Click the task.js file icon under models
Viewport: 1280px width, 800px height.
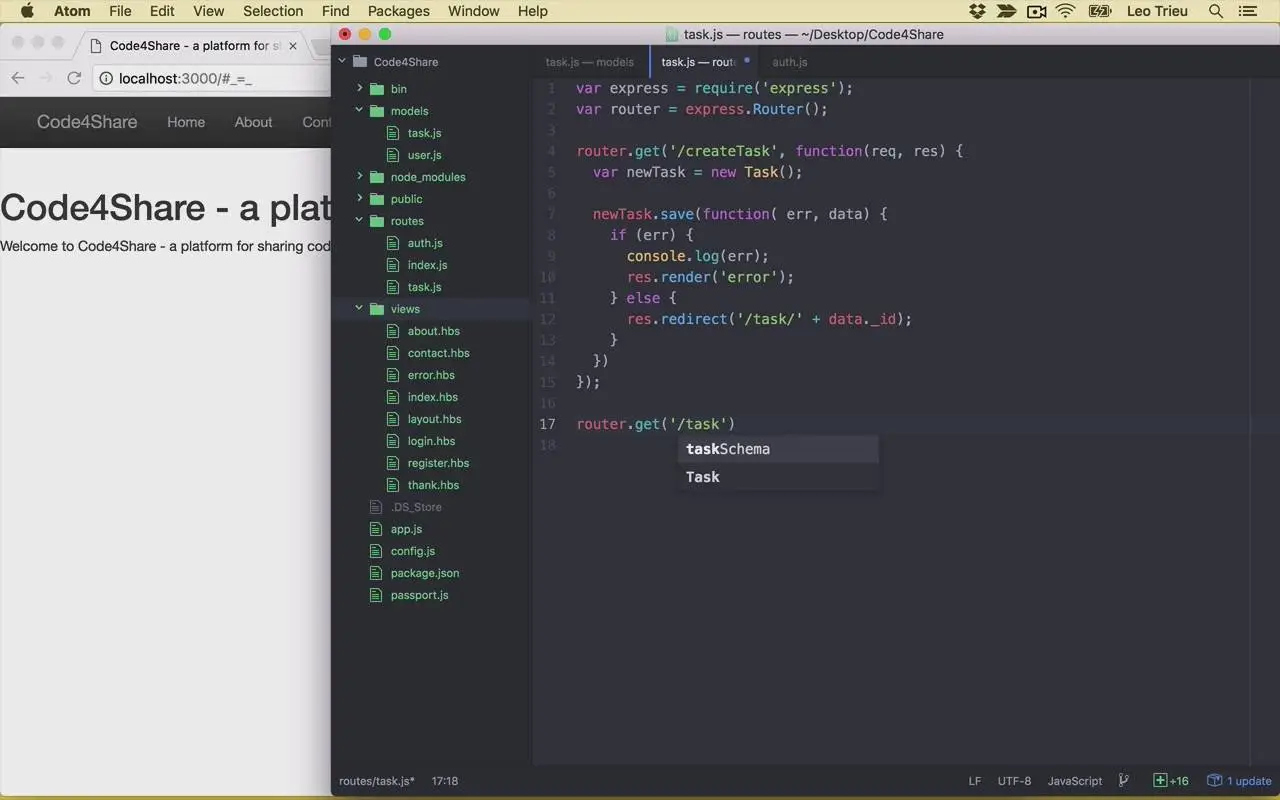click(x=394, y=133)
